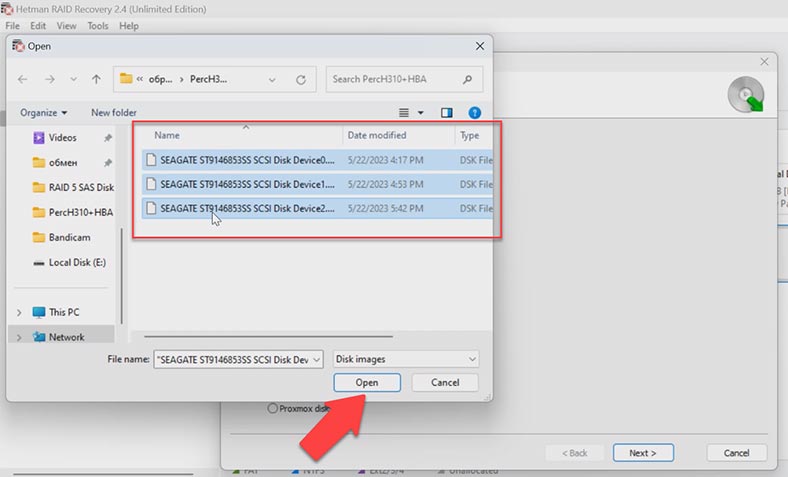Change the file view layout

[404, 113]
